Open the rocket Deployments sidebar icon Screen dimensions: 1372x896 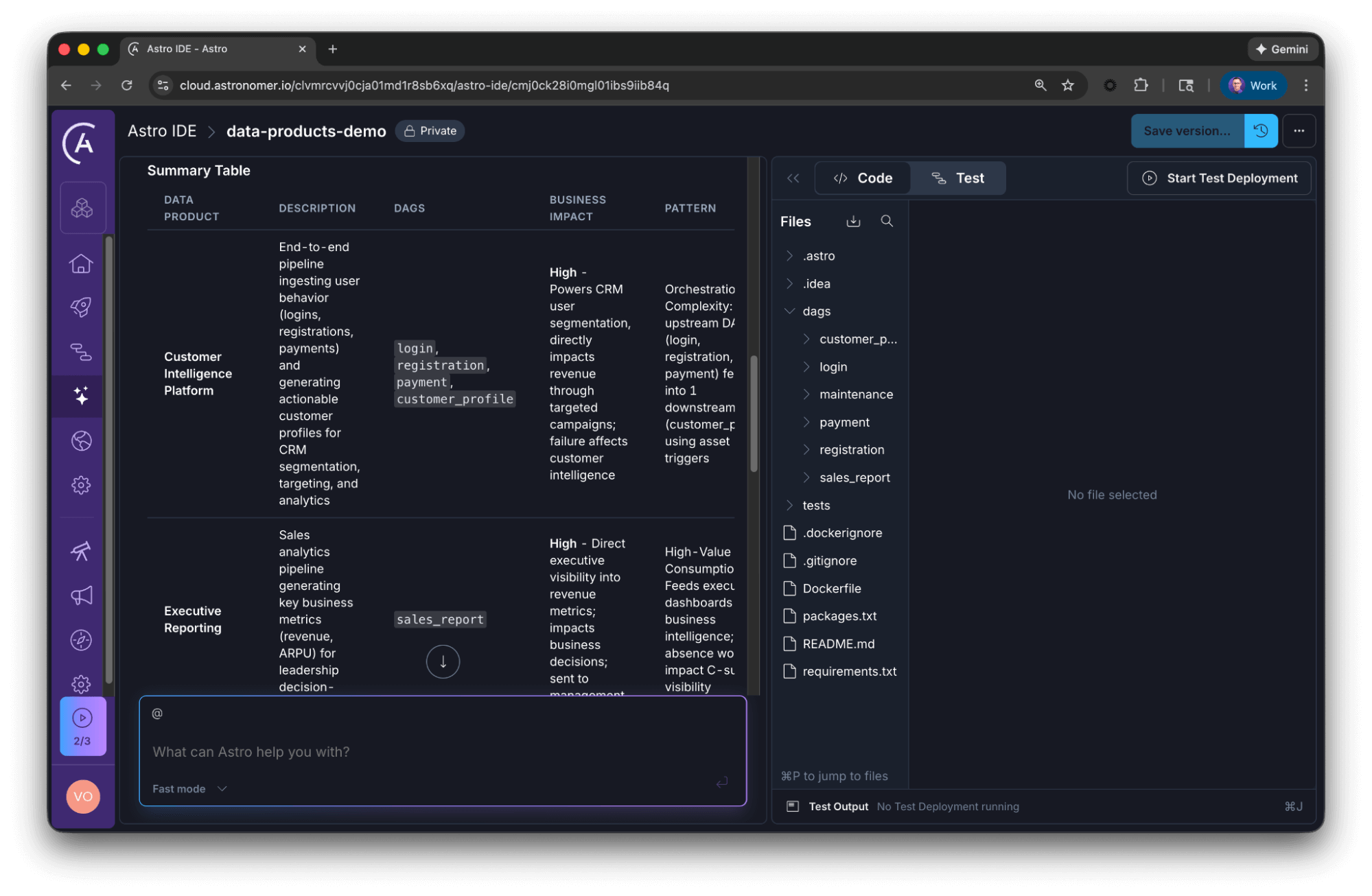click(81, 307)
